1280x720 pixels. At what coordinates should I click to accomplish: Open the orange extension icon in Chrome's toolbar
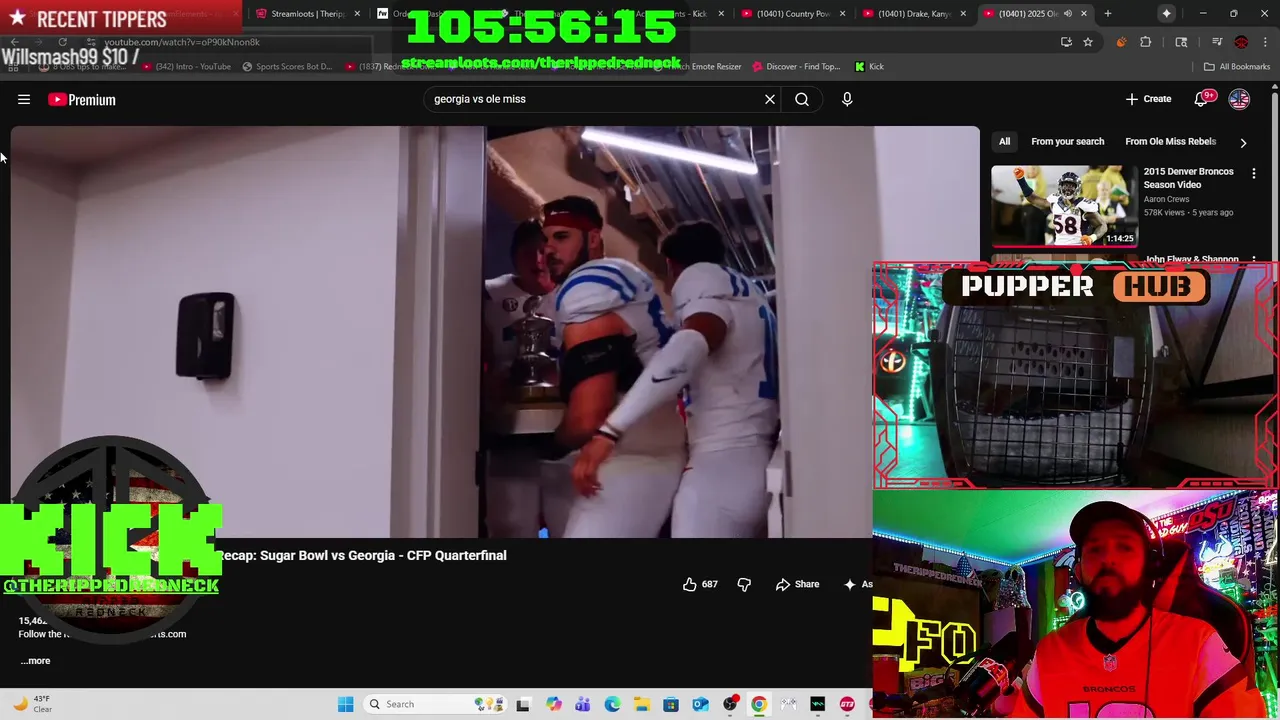[1121, 42]
